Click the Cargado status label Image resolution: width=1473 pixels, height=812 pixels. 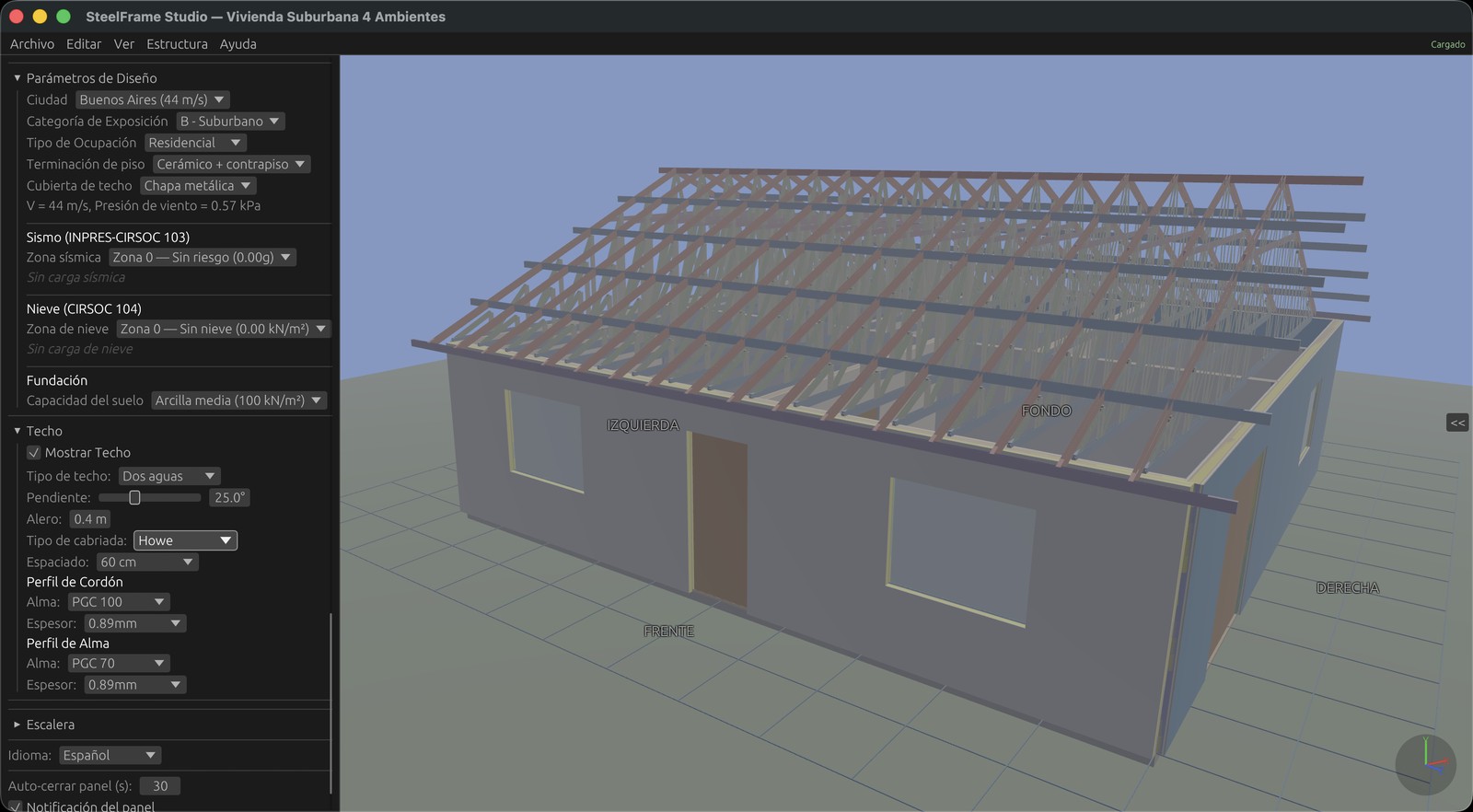click(x=1447, y=44)
